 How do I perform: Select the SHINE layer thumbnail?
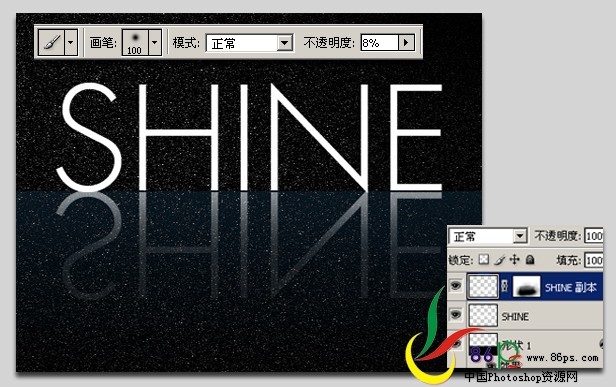pos(483,315)
